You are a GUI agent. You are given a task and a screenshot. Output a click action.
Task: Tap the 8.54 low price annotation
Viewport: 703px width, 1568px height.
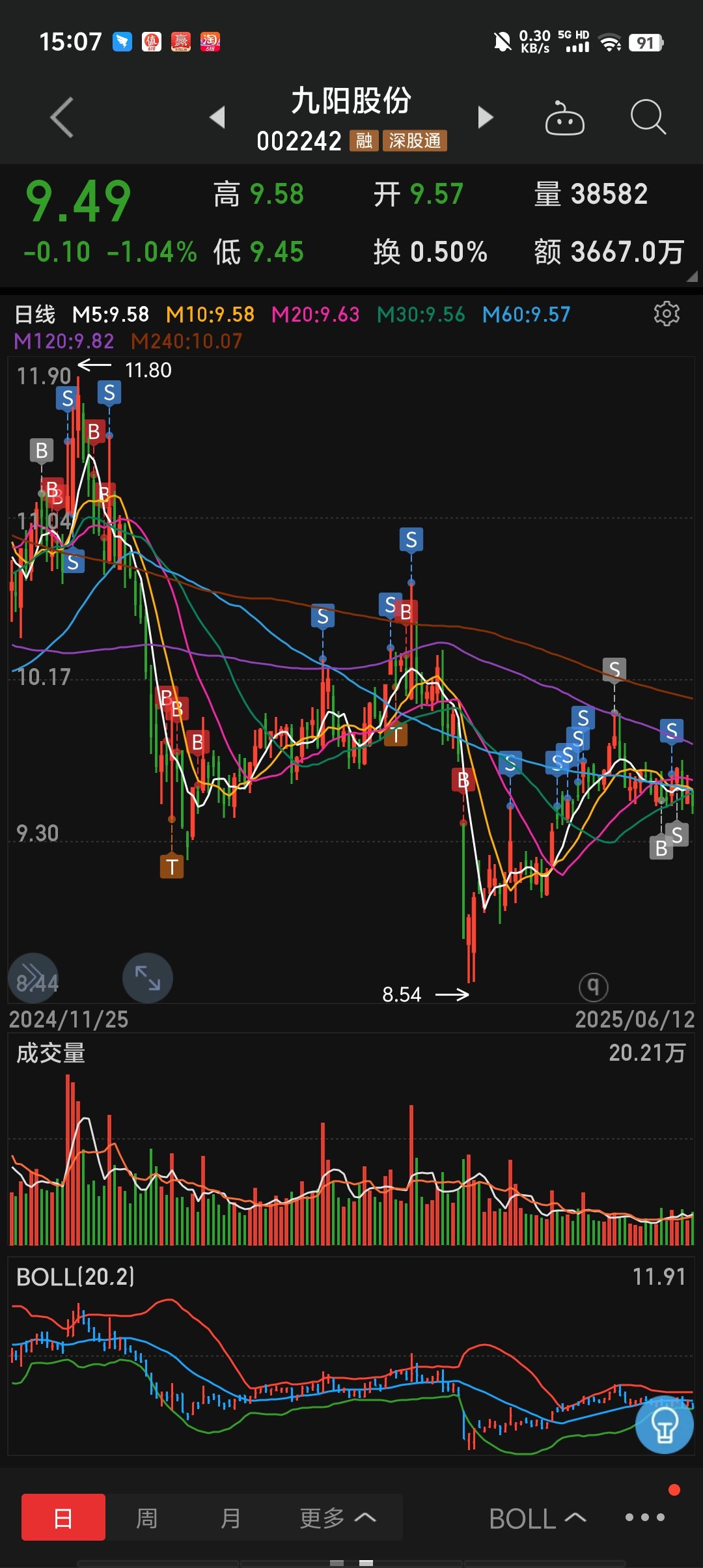(x=402, y=994)
